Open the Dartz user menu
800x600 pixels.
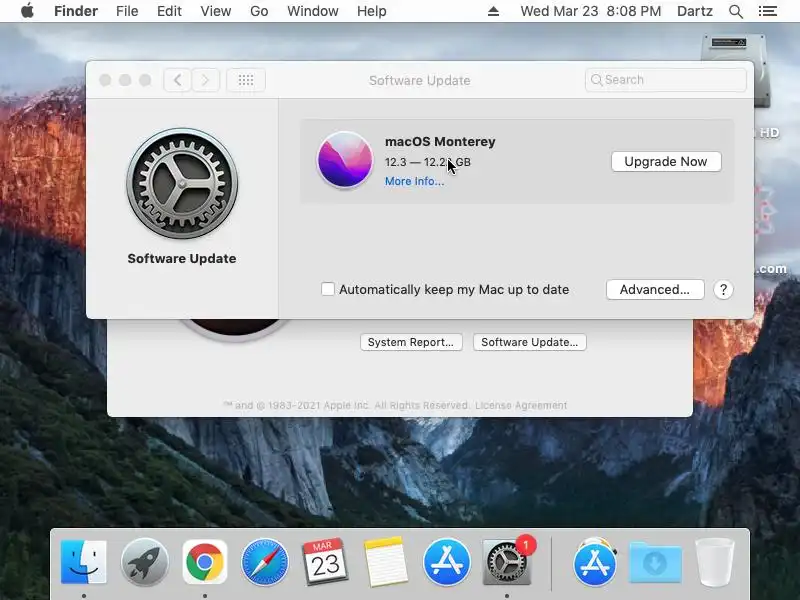point(694,11)
